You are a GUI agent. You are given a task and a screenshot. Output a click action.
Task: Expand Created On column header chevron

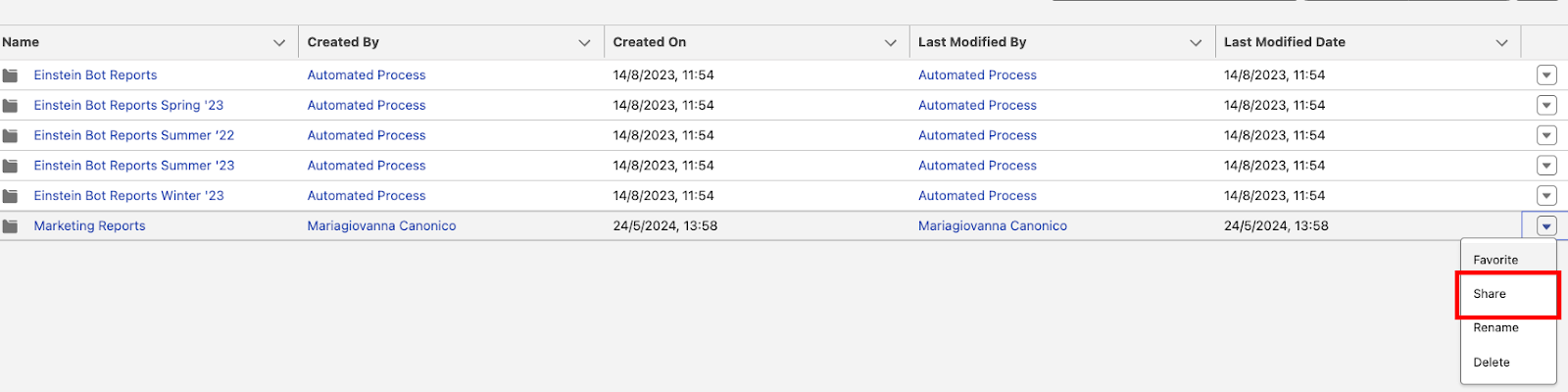coord(891,43)
